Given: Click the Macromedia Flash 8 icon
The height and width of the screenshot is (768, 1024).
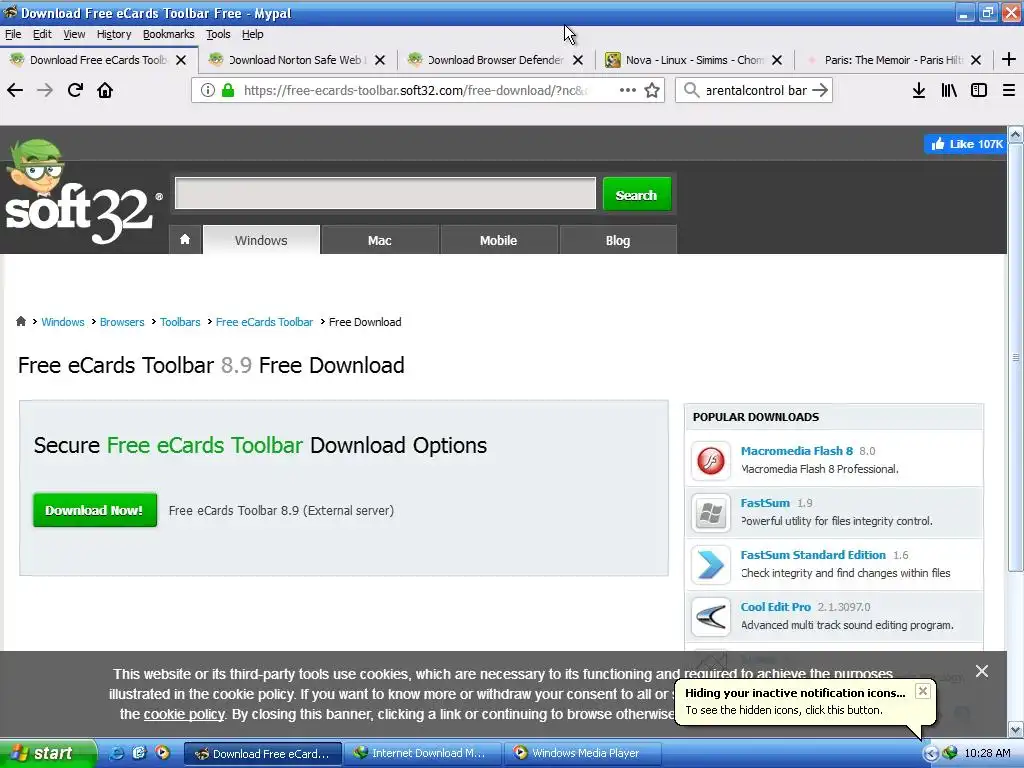Looking at the screenshot, I should [x=711, y=460].
